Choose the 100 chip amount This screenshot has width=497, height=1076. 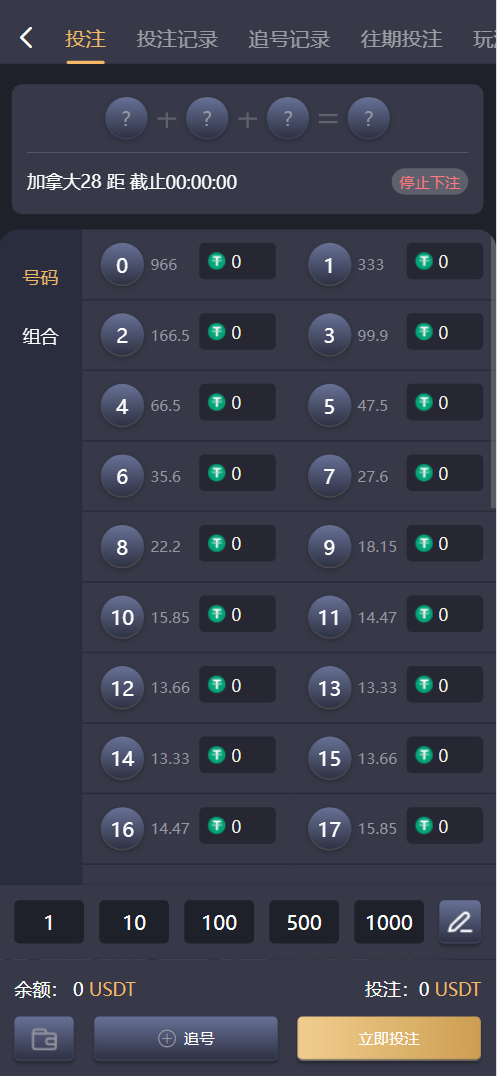coord(219,922)
